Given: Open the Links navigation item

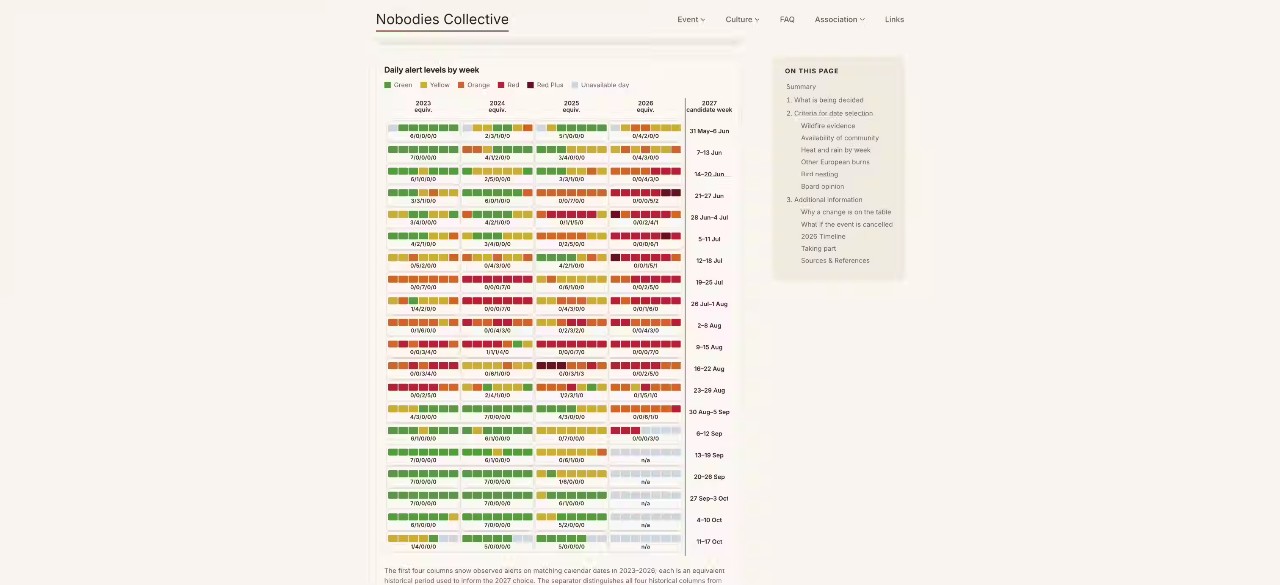Looking at the screenshot, I should (894, 19).
